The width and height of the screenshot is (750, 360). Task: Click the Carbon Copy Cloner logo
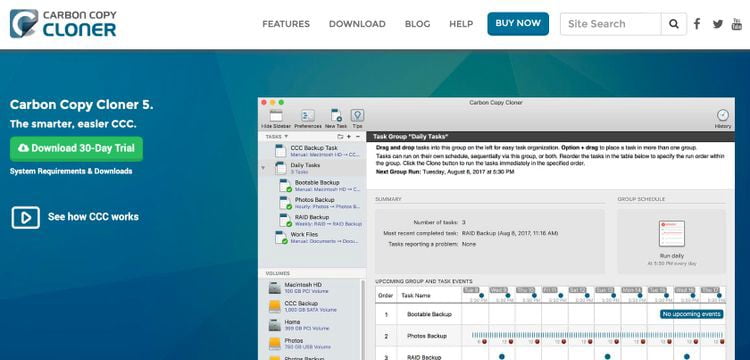[x=63, y=23]
